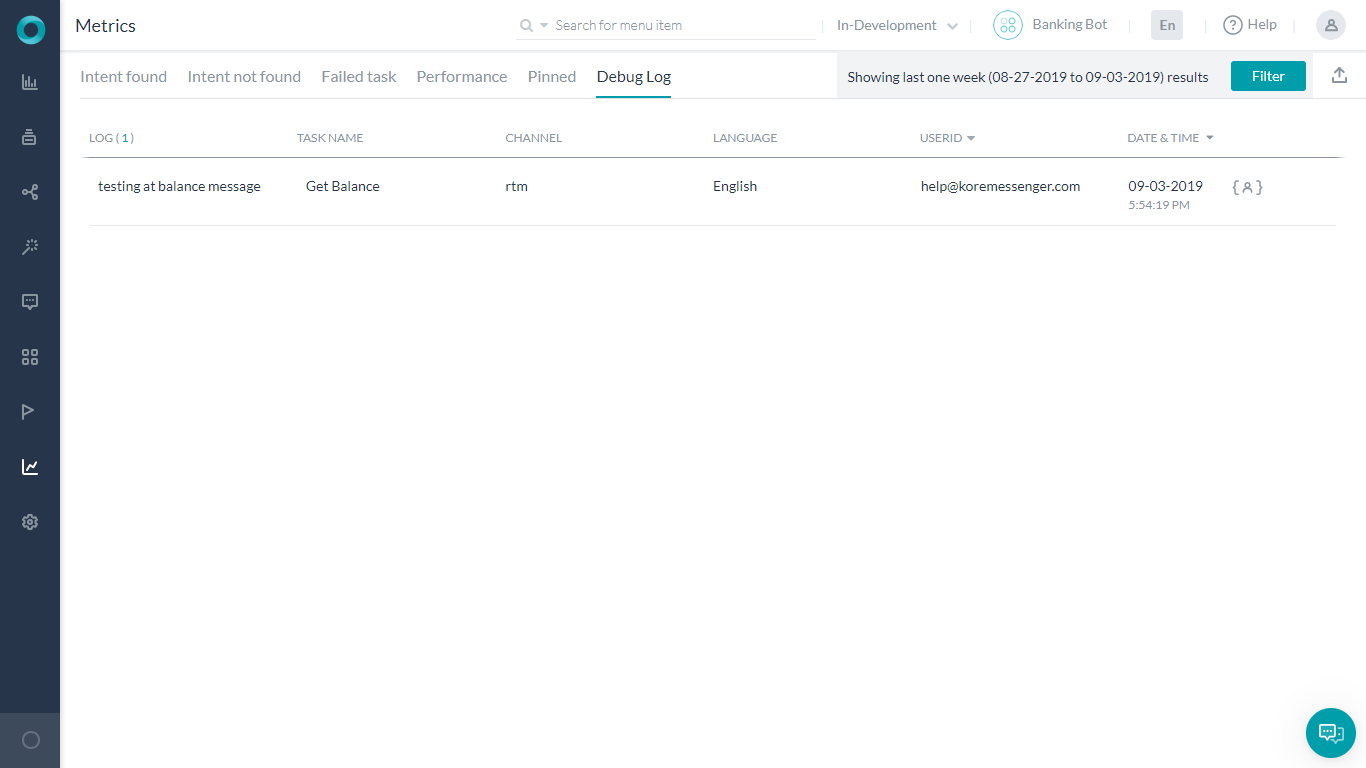Click the help@koremessenger.com user ID
This screenshot has width=1366, height=768.
pos(1000,186)
